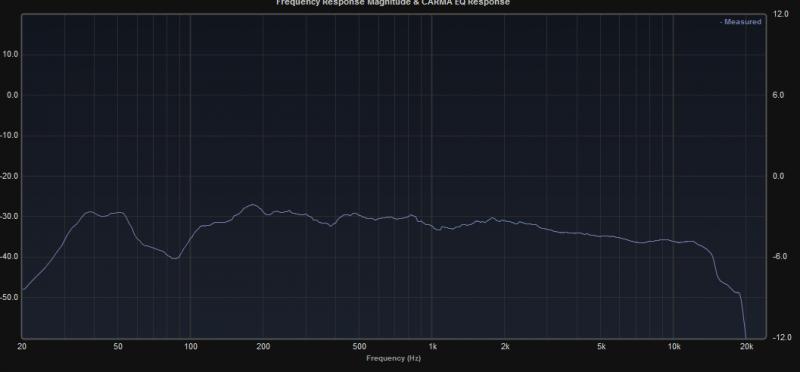Select the chart title text at top
800x372 pixels.
click(x=393, y=3)
